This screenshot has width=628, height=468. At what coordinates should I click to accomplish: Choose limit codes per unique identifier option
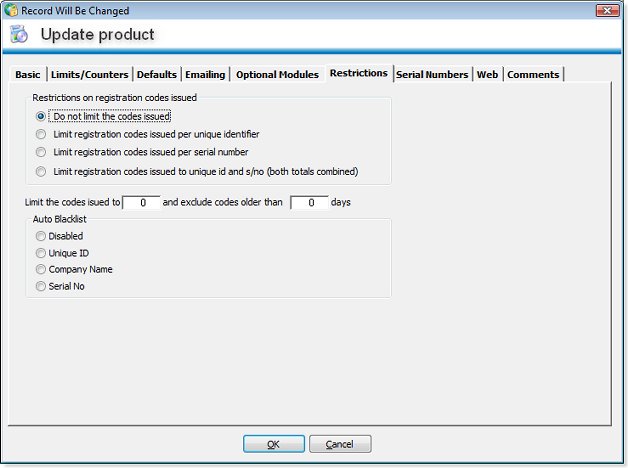41,134
